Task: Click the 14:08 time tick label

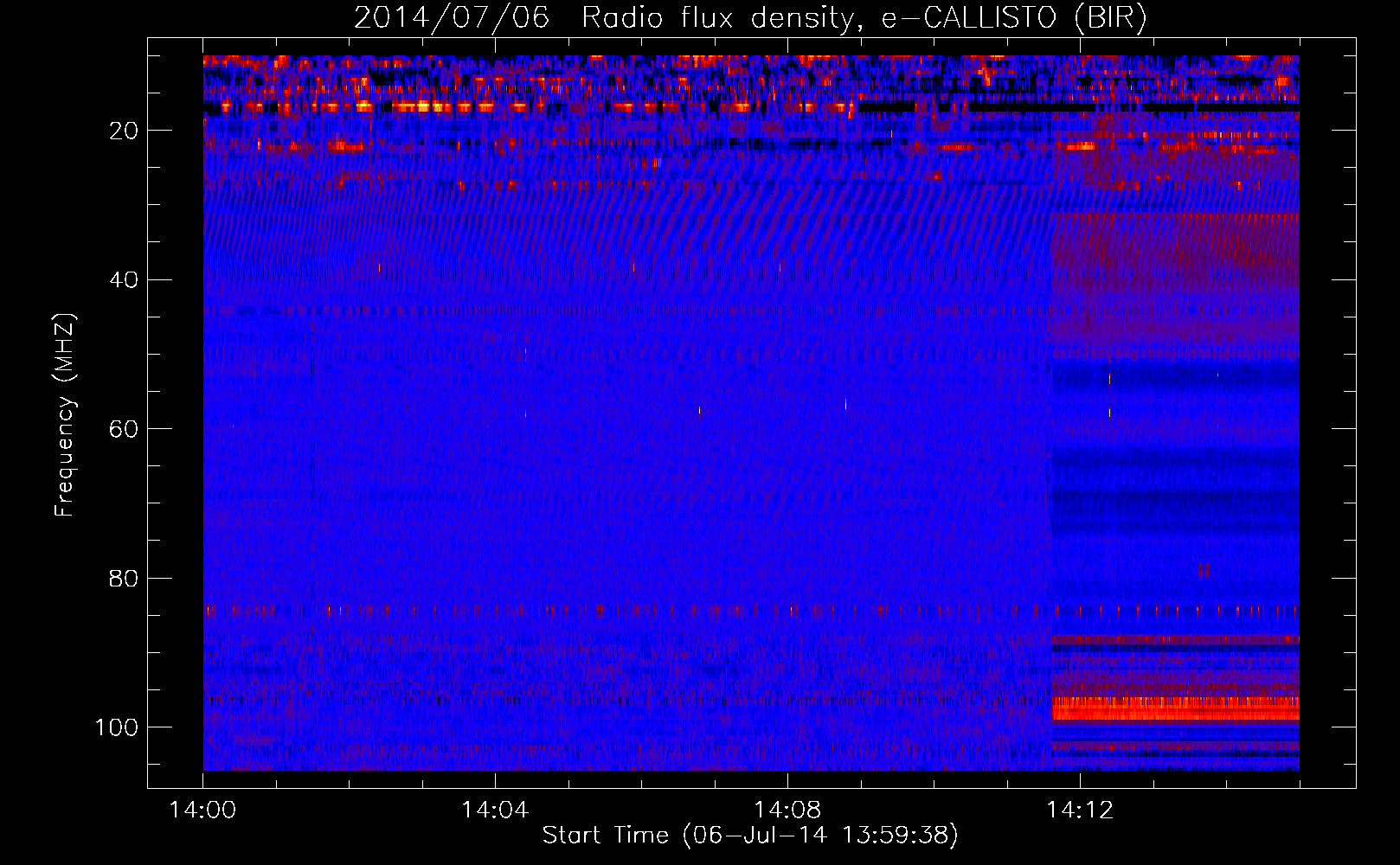Action: pos(787,811)
